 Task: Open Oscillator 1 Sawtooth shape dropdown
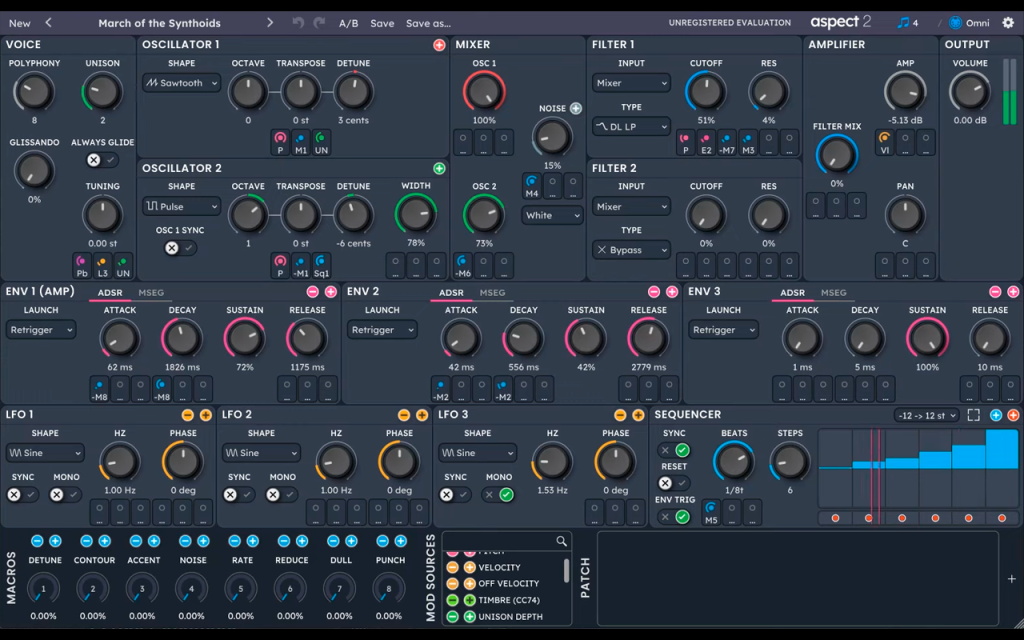[x=182, y=83]
